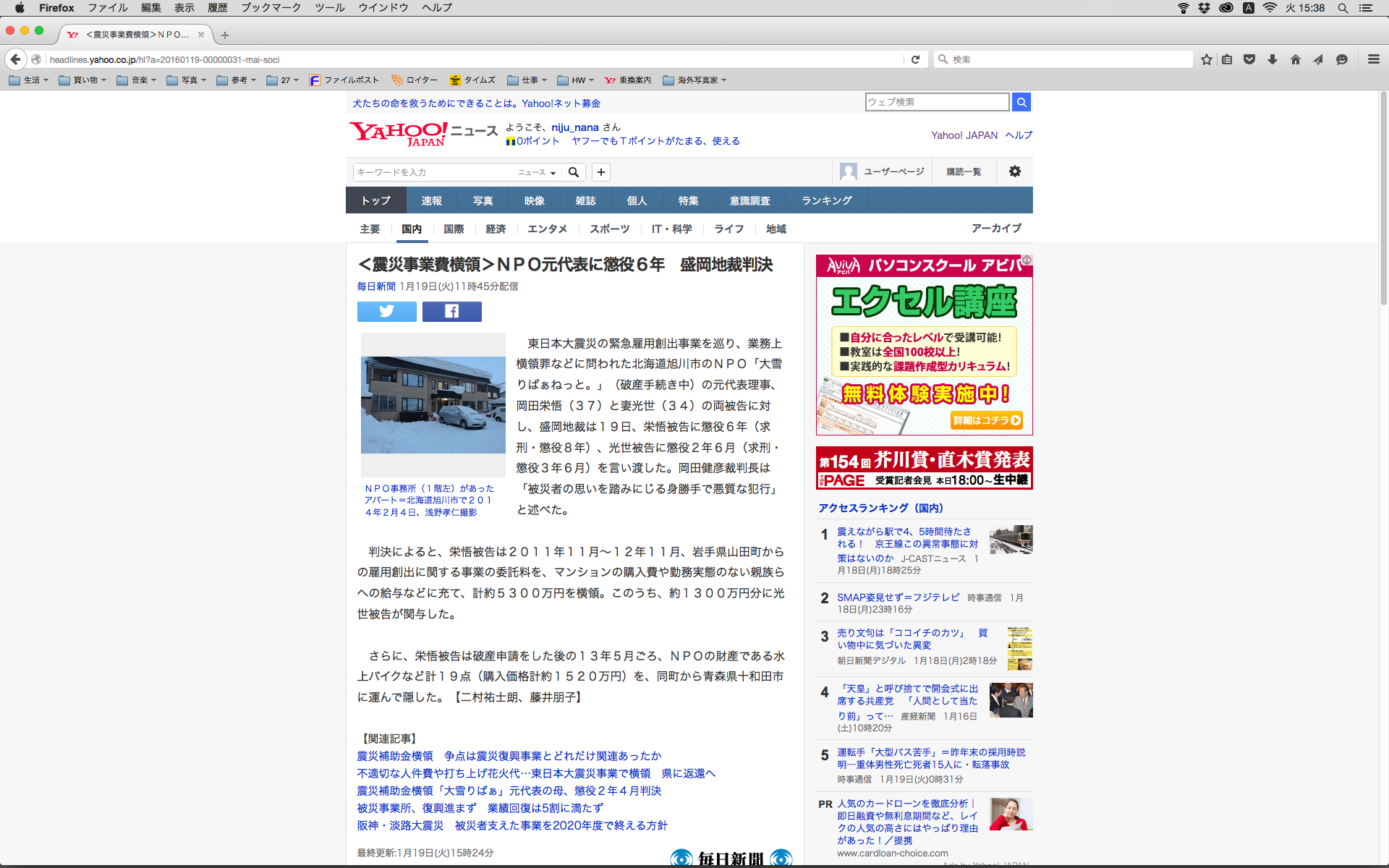Reload the page with refresh icon
1389x868 pixels.
click(x=915, y=59)
